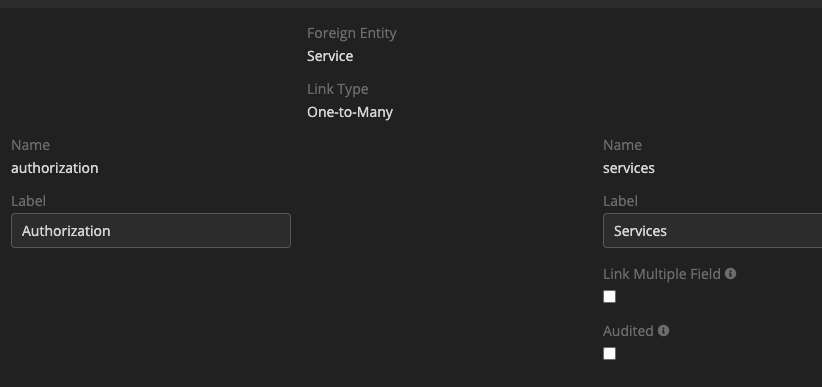The image size is (822, 387).
Task: Click the Link Type field label
Action: [x=338, y=89]
